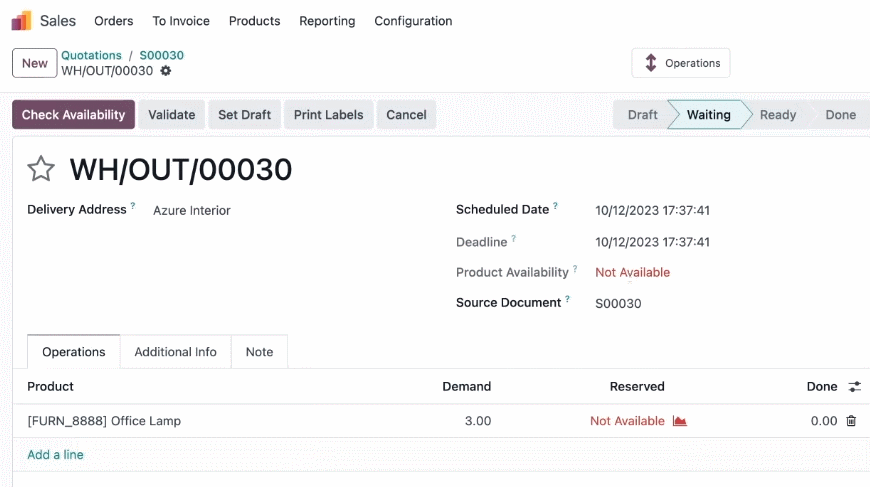870x487 pixels.
Task: Open the Orders menu
Action: click(x=114, y=21)
